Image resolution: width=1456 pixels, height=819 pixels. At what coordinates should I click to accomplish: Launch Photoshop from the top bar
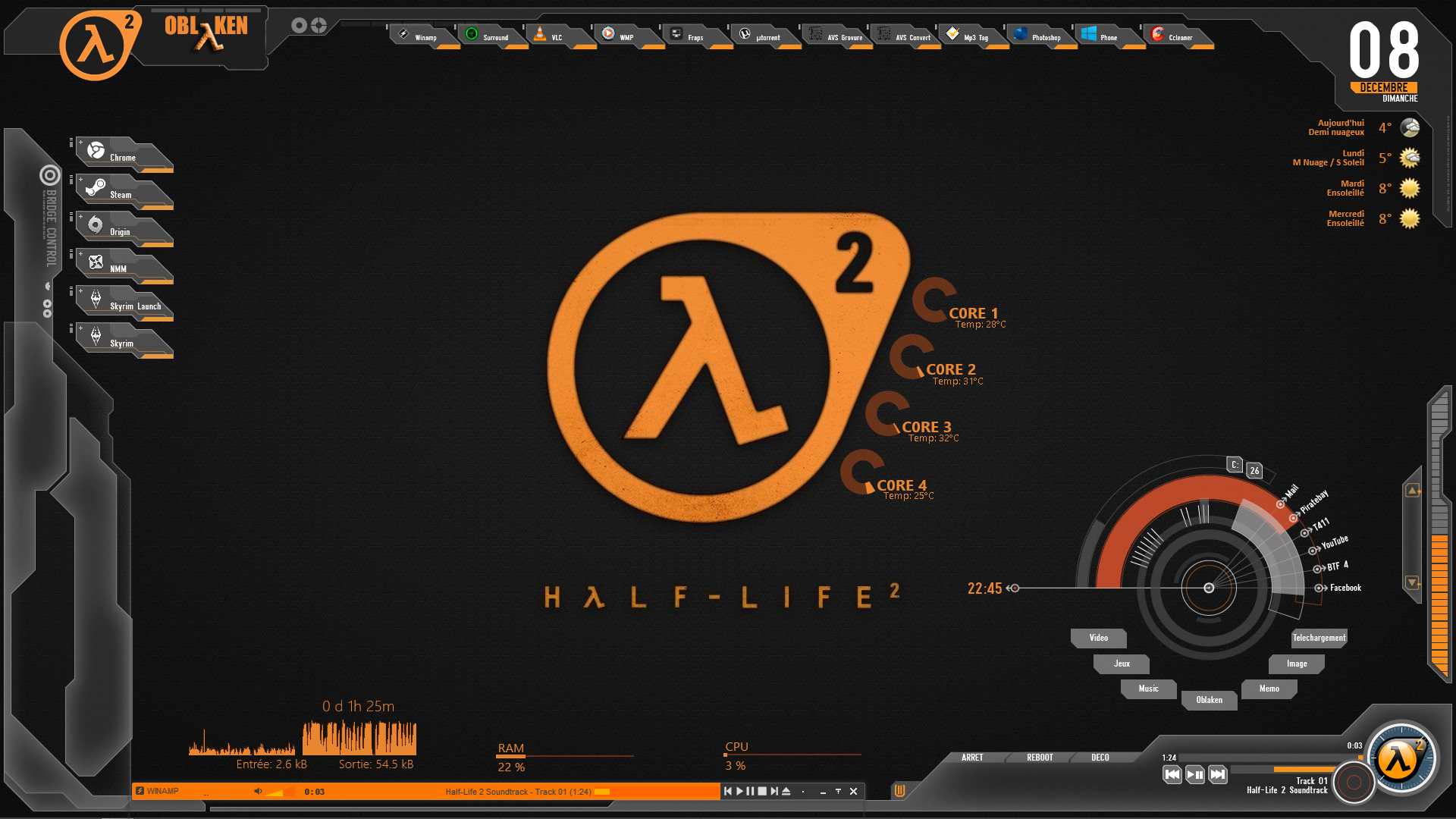coord(1042,36)
